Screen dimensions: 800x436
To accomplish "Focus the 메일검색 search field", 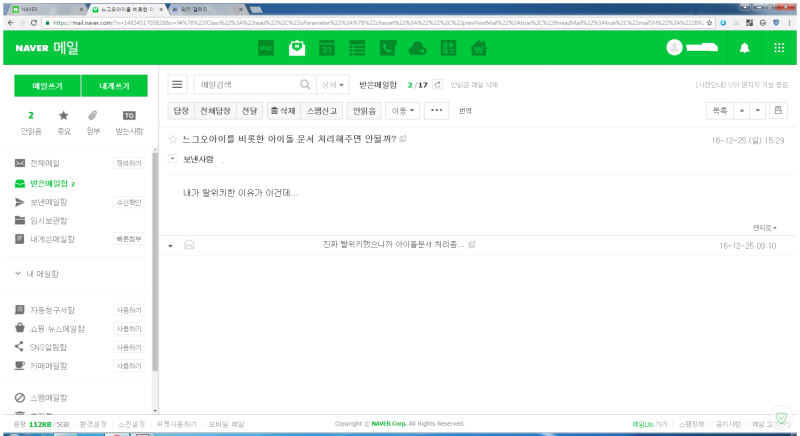I will point(246,85).
